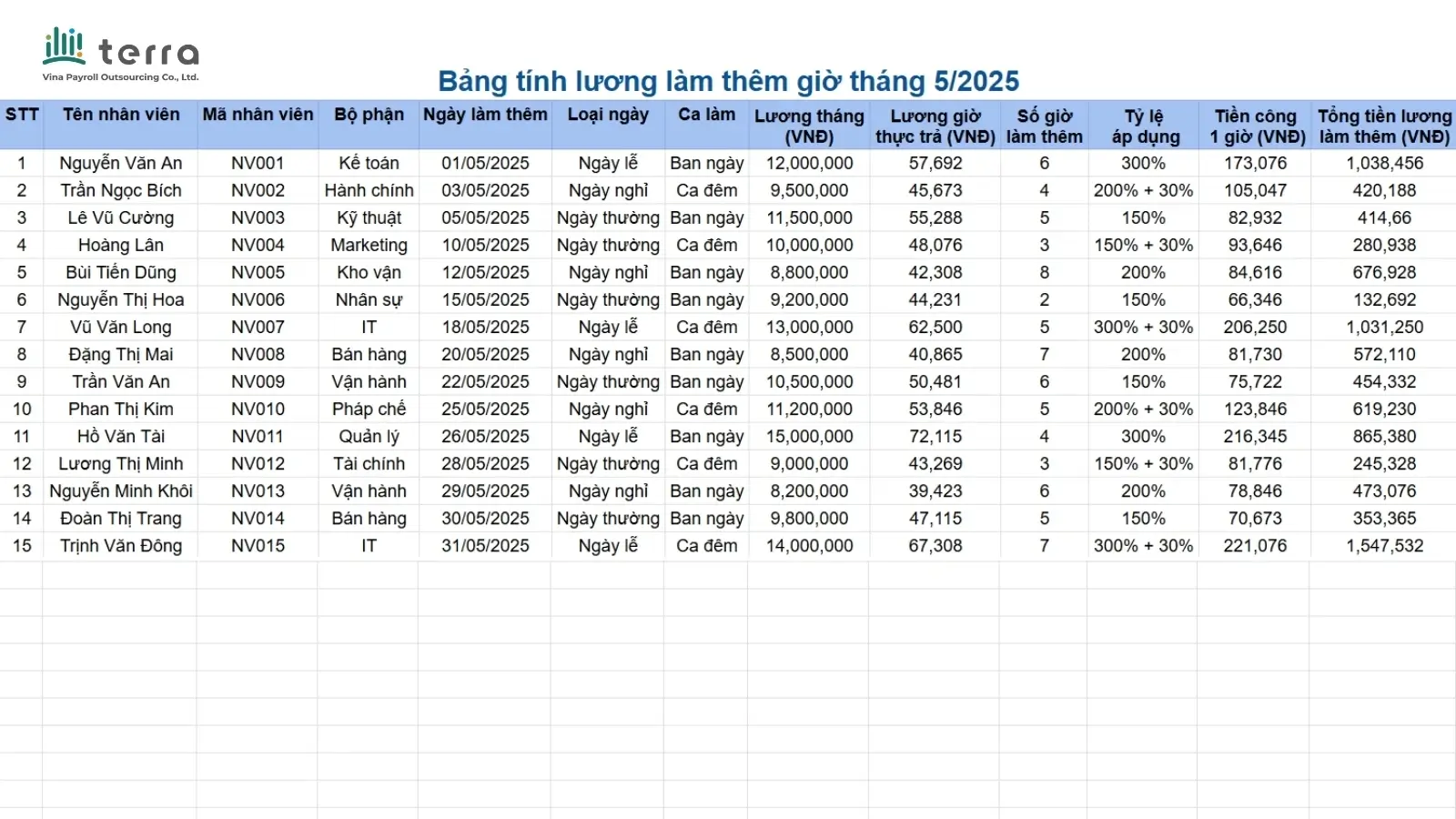This screenshot has width=1456, height=819.
Task: Select employee code 'NV003'
Action: point(258,217)
